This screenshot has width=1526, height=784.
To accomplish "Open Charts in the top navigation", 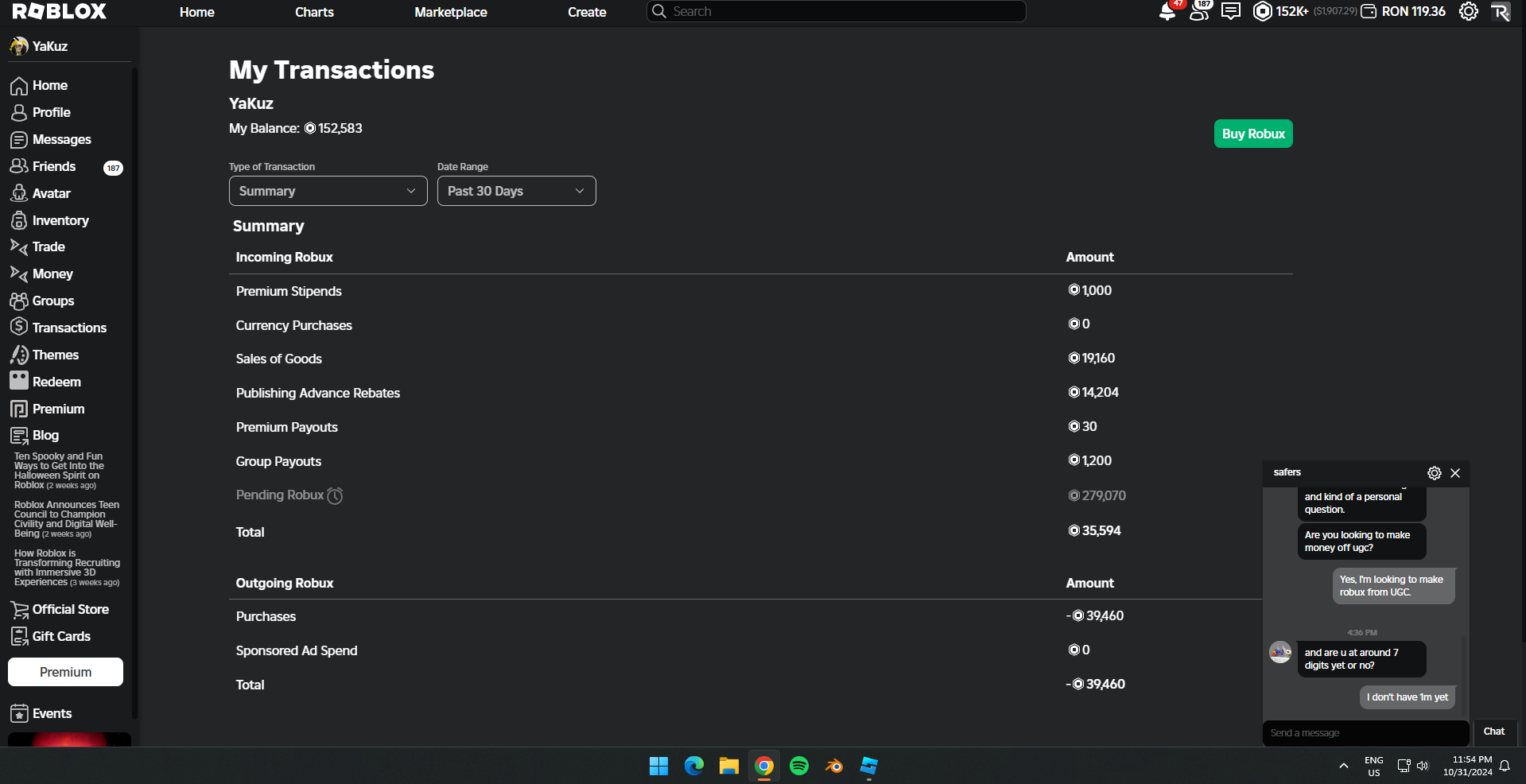I will click(314, 12).
